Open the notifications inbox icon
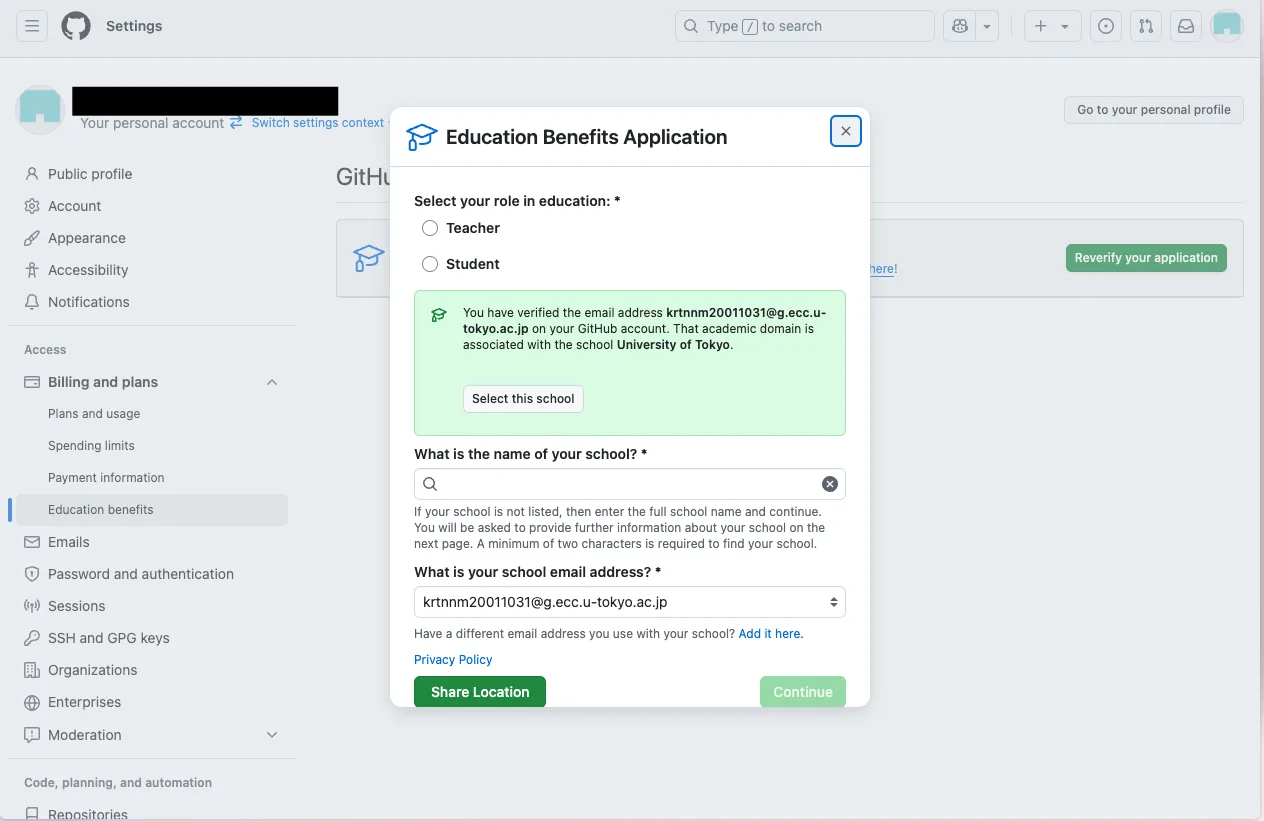Image resolution: width=1264 pixels, height=821 pixels. pyautogui.click(x=1186, y=26)
